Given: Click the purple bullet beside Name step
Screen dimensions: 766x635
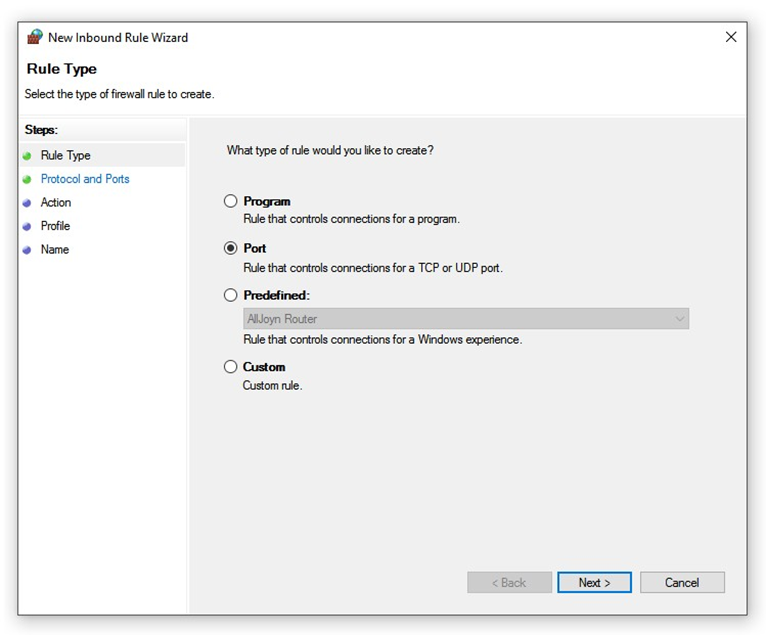Looking at the screenshot, I should pyautogui.click(x=27, y=250).
